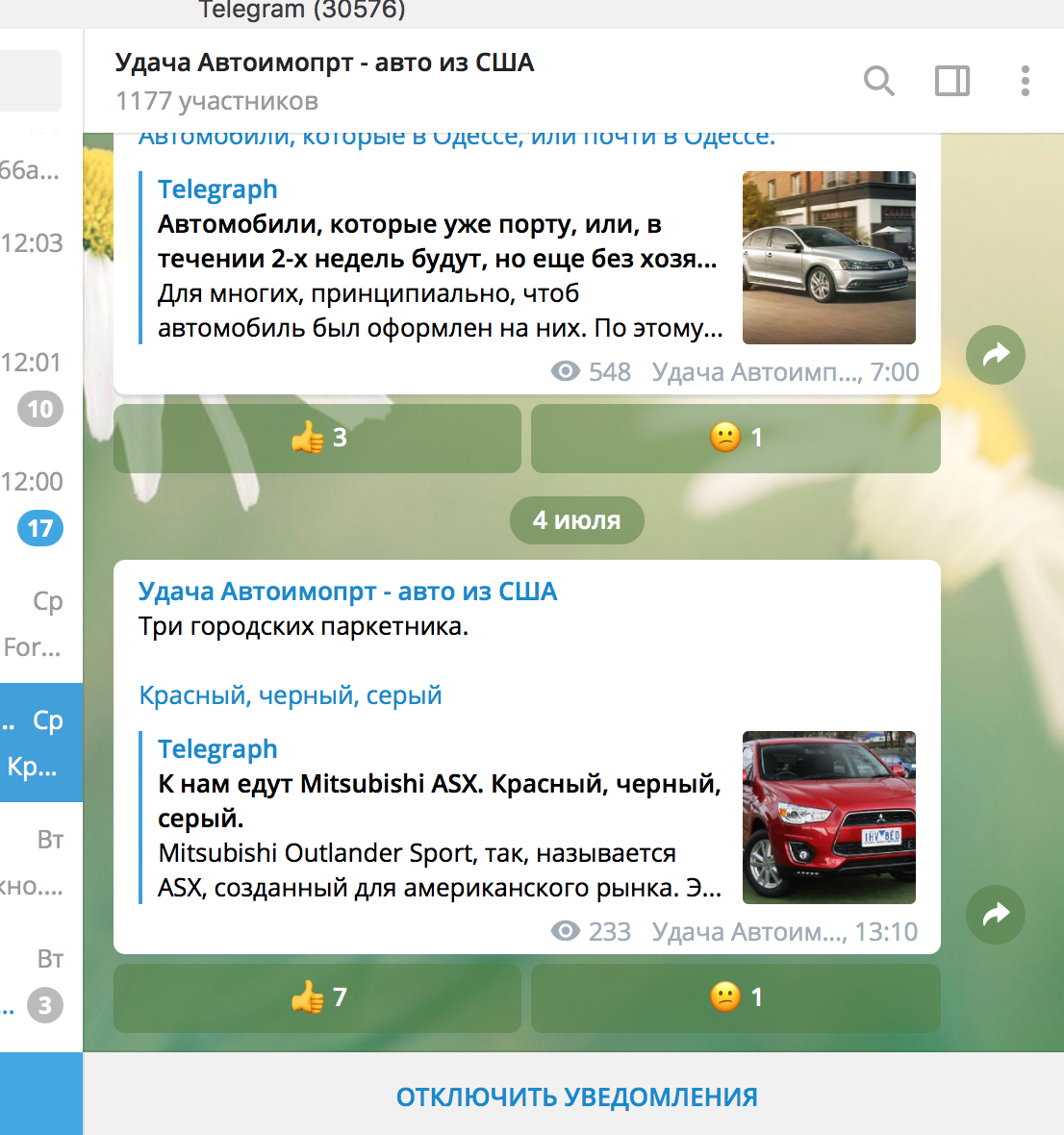This screenshot has width=1064, height=1135.
Task: Forward the Mitsubishi ASX post
Action: point(996,914)
